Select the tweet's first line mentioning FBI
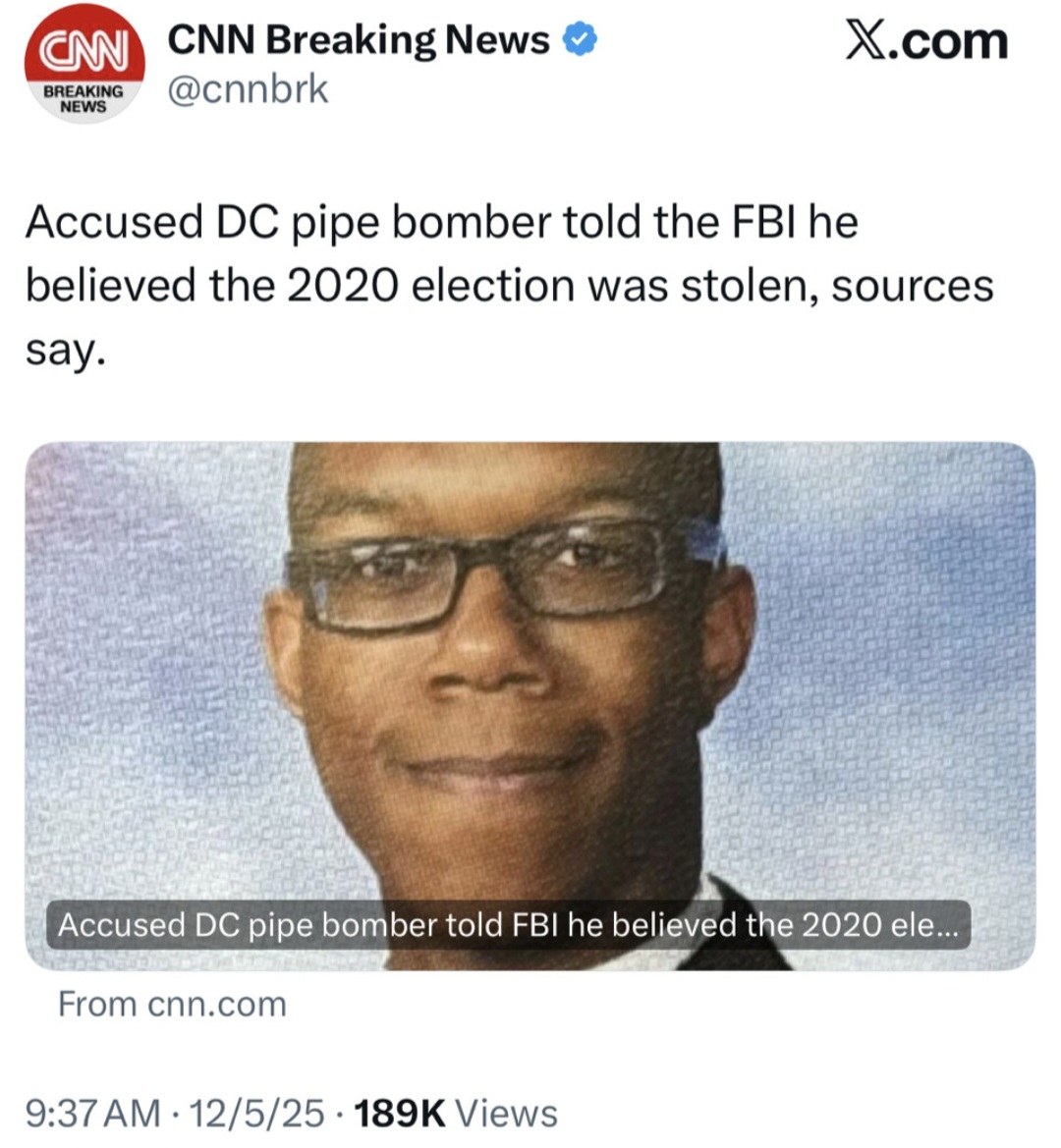This screenshot has width=1061, height=1148. pyautogui.click(x=442, y=223)
